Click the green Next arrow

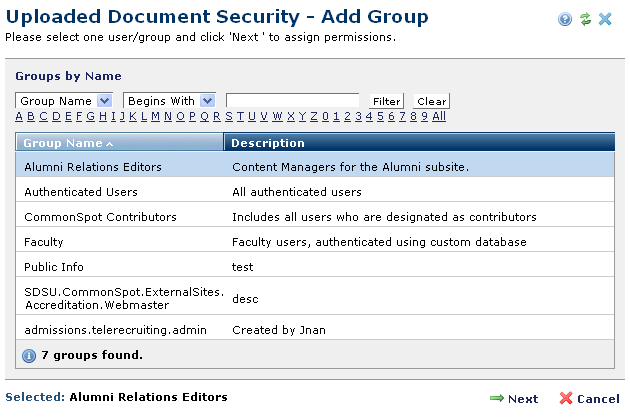pyautogui.click(x=496, y=398)
